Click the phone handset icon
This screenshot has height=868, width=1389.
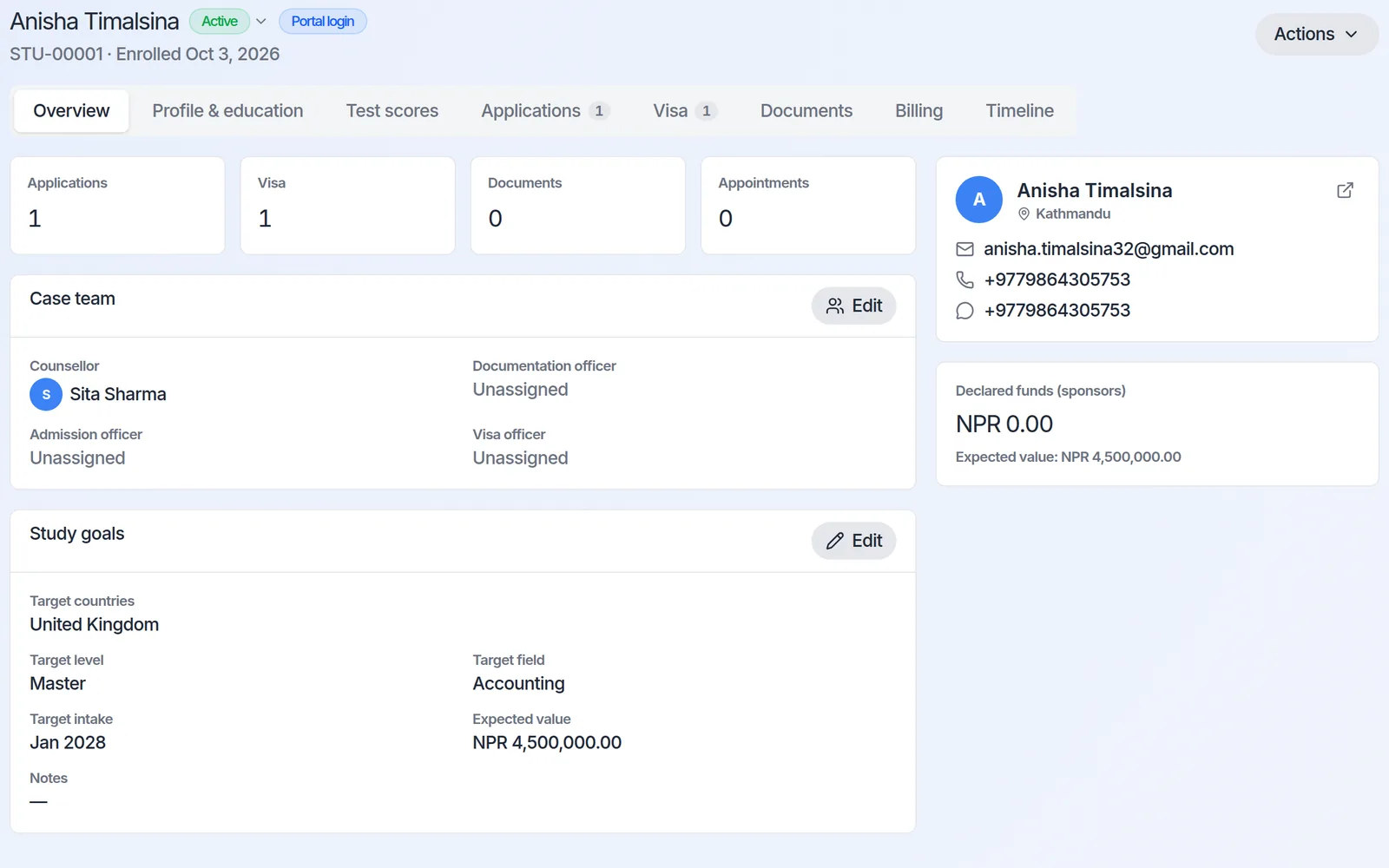[x=964, y=279]
